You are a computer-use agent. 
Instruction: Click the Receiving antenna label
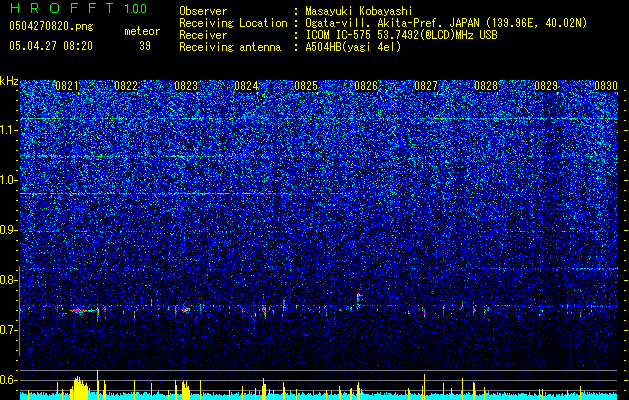tap(230, 47)
